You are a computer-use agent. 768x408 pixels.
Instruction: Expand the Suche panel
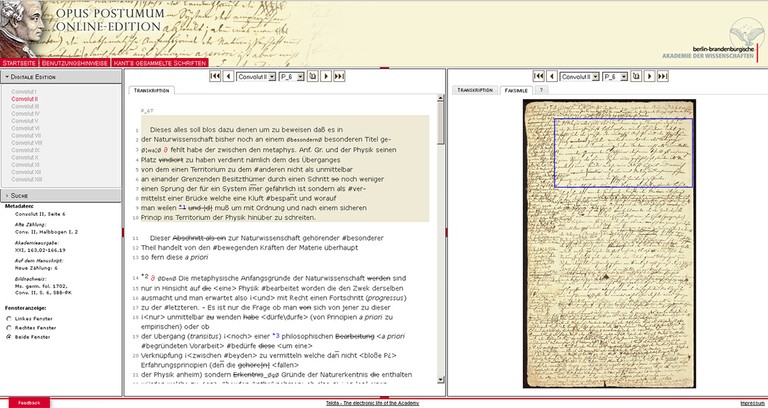(x=60, y=195)
